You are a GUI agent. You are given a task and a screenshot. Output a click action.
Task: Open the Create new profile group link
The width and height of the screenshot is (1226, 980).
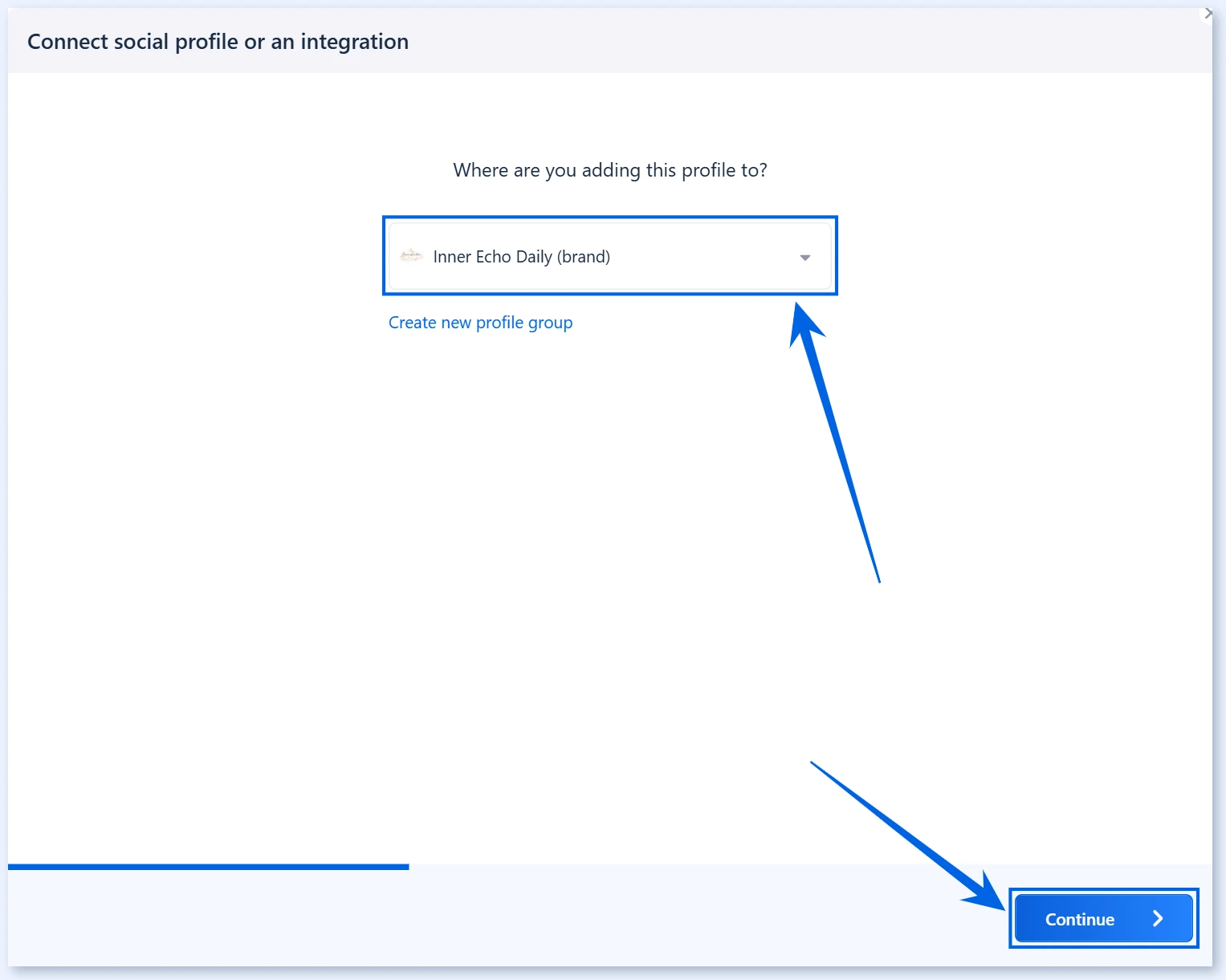pos(480,323)
